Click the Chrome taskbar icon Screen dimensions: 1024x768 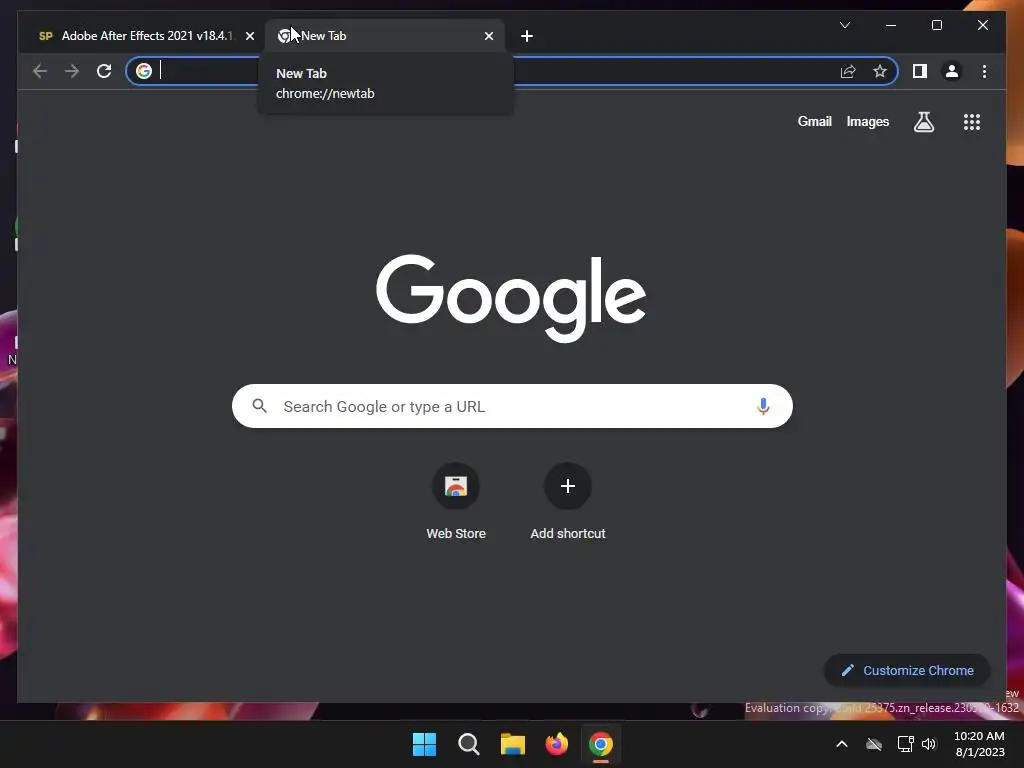601,744
